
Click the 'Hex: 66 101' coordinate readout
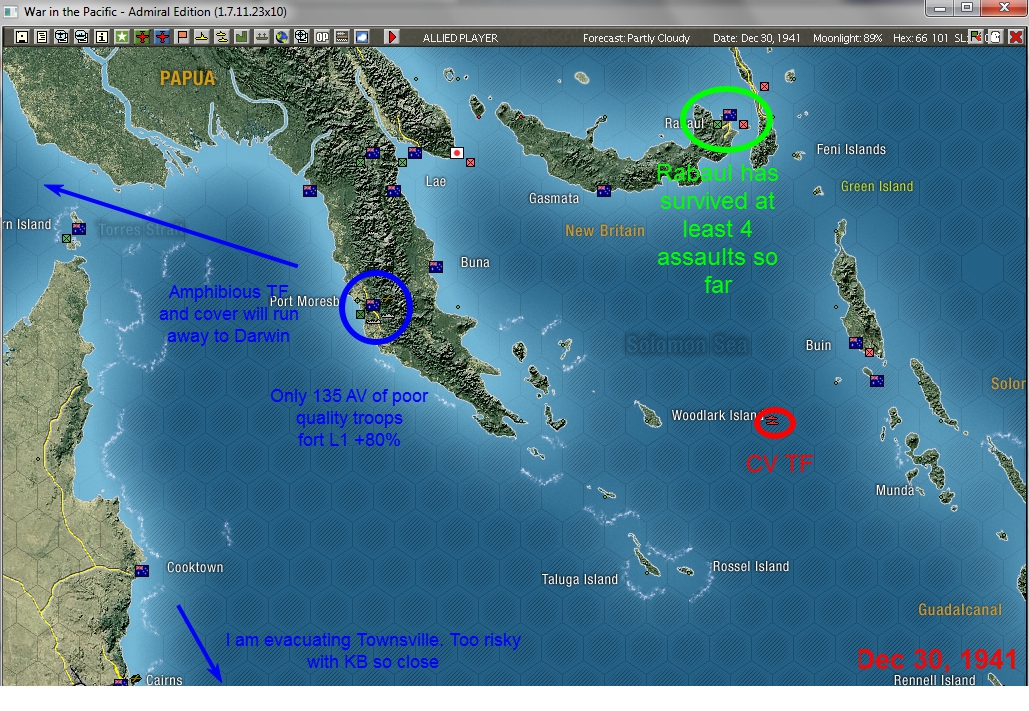coord(921,38)
